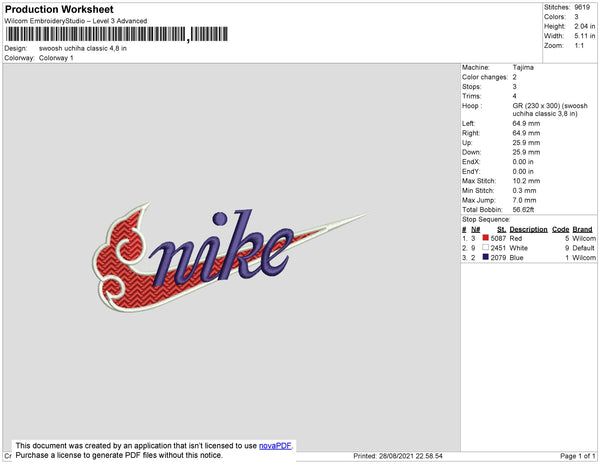The image size is (600, 464).
Task: Click the 'Blue' description in stop sequence
Action: point(516,258)
